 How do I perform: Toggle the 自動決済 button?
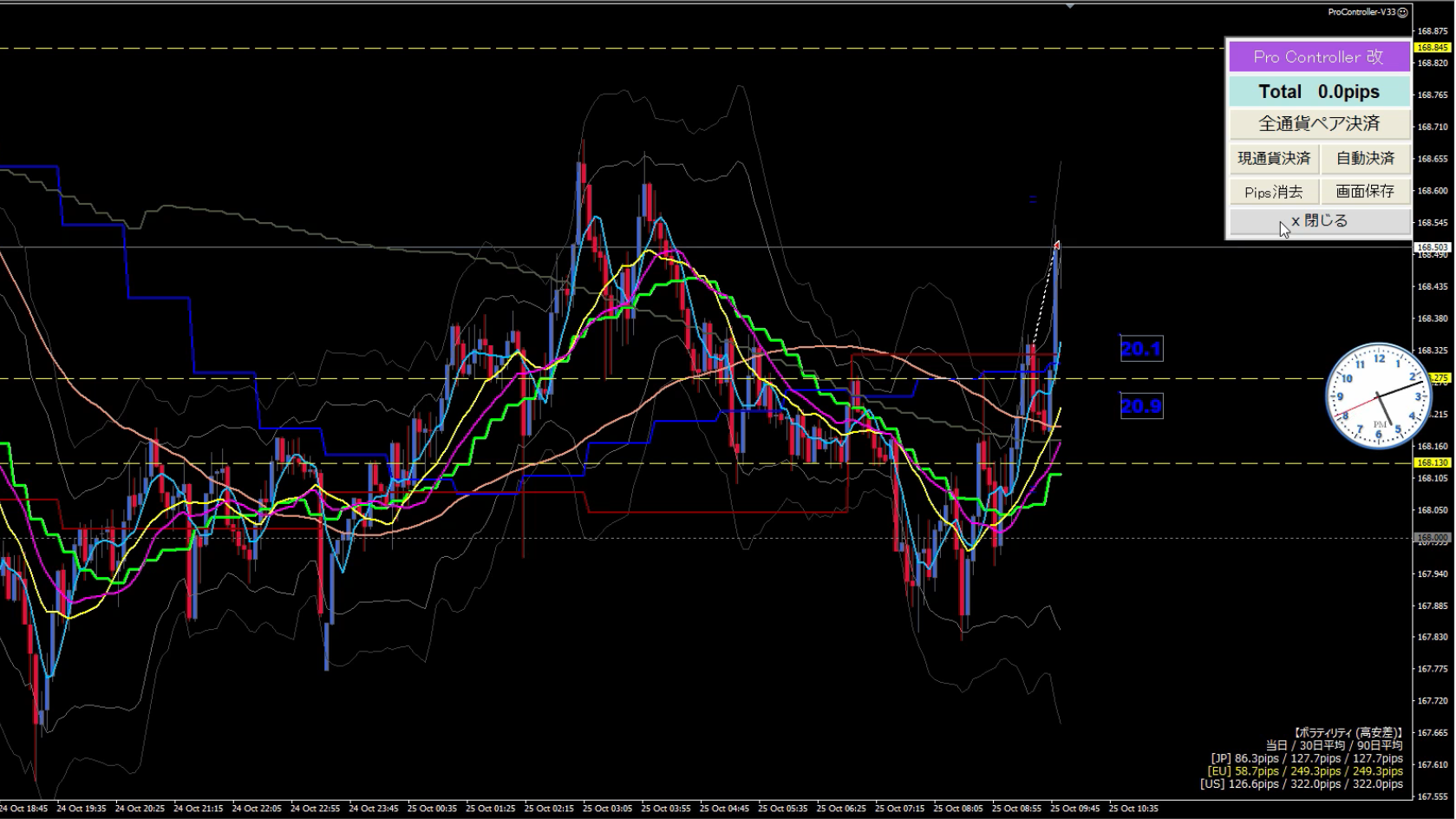tap(1365, 158)
